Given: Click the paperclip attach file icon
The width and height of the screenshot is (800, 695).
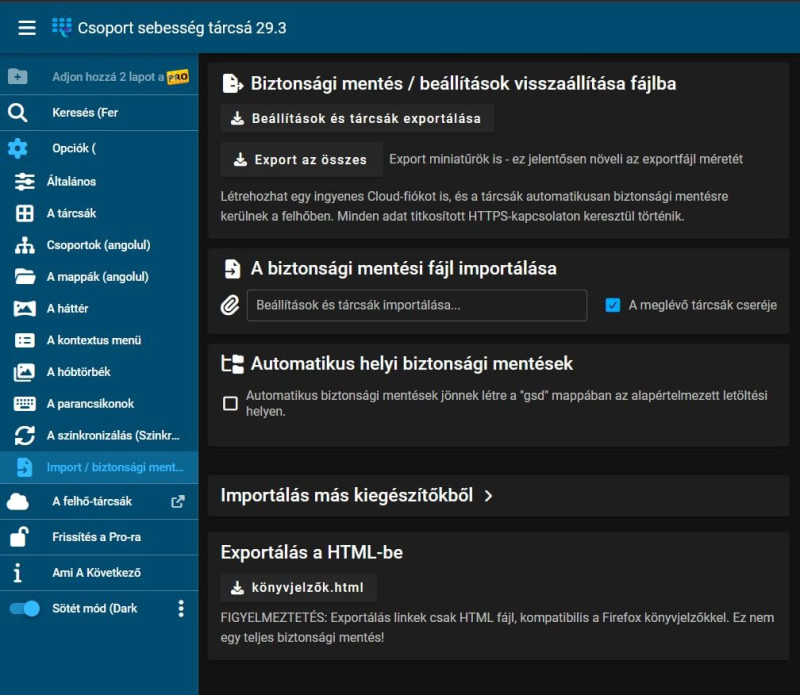Looking at the screenshot, I should [230, 305].
